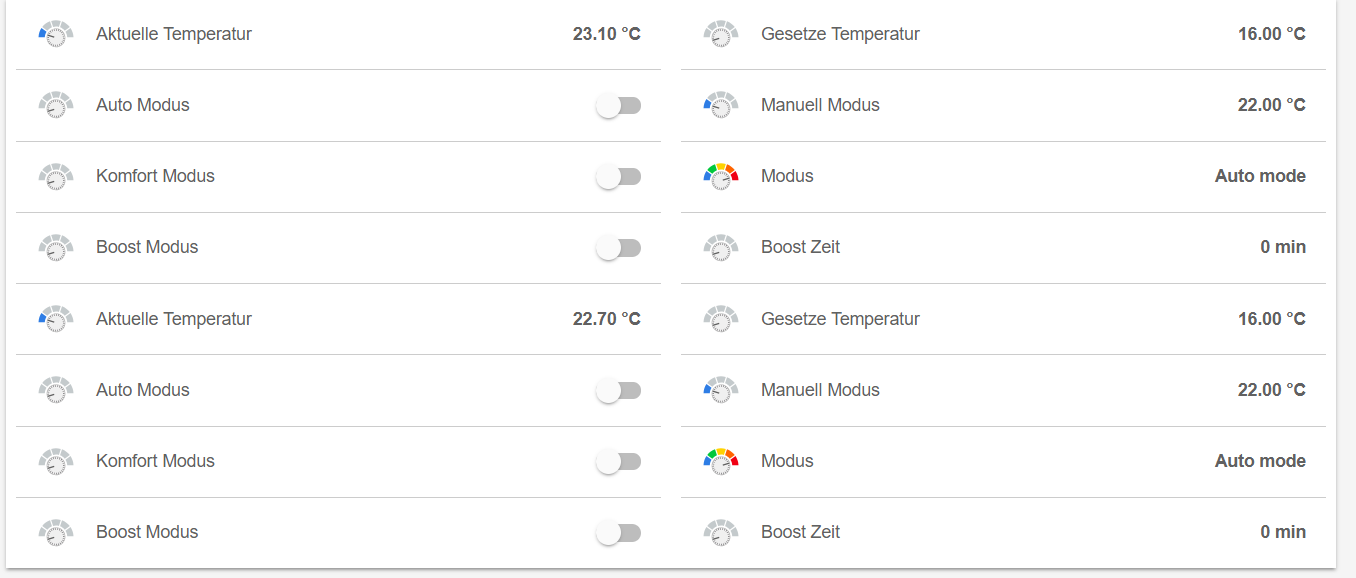This screenshot has height=578, width=1356.
Task: Click the second Boost Zeit 0 min value
Action: tap(1283, 532)
